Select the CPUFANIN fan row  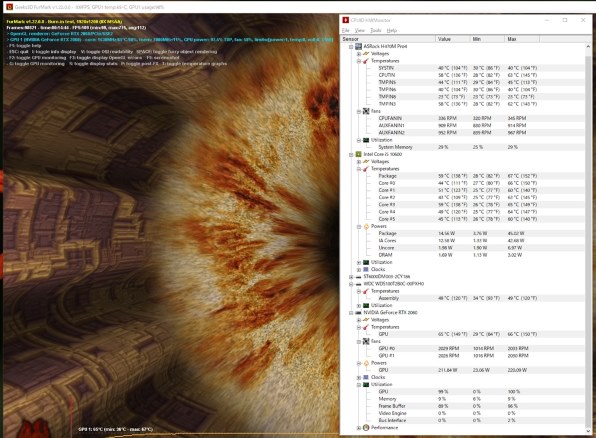click(463, 118)
